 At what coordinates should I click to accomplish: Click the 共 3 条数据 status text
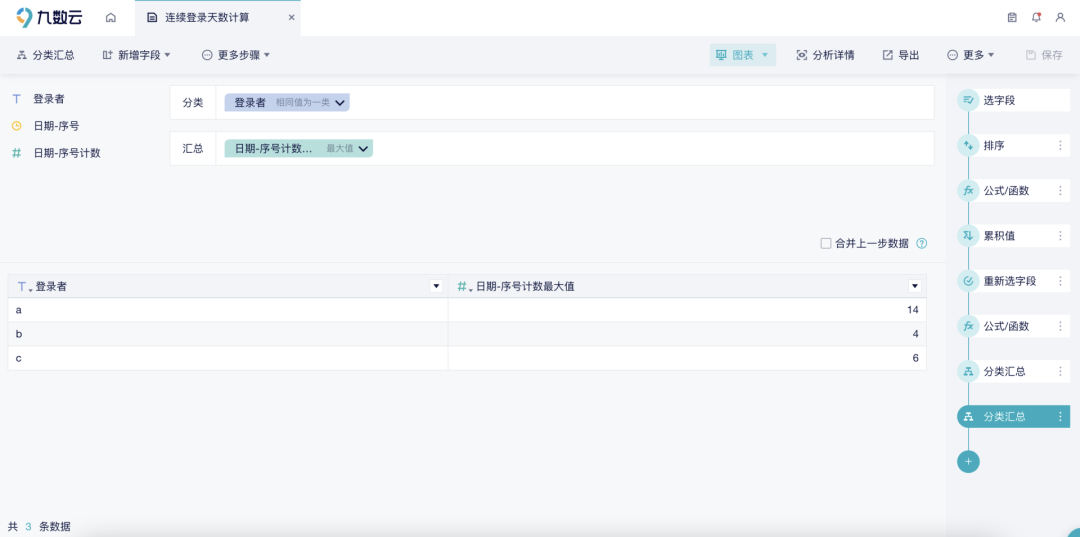39,527
